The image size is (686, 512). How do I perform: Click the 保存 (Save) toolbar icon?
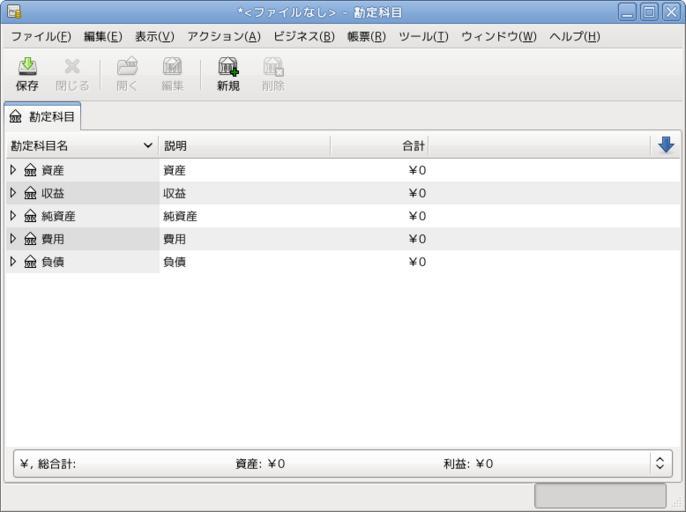click(27, 67)
